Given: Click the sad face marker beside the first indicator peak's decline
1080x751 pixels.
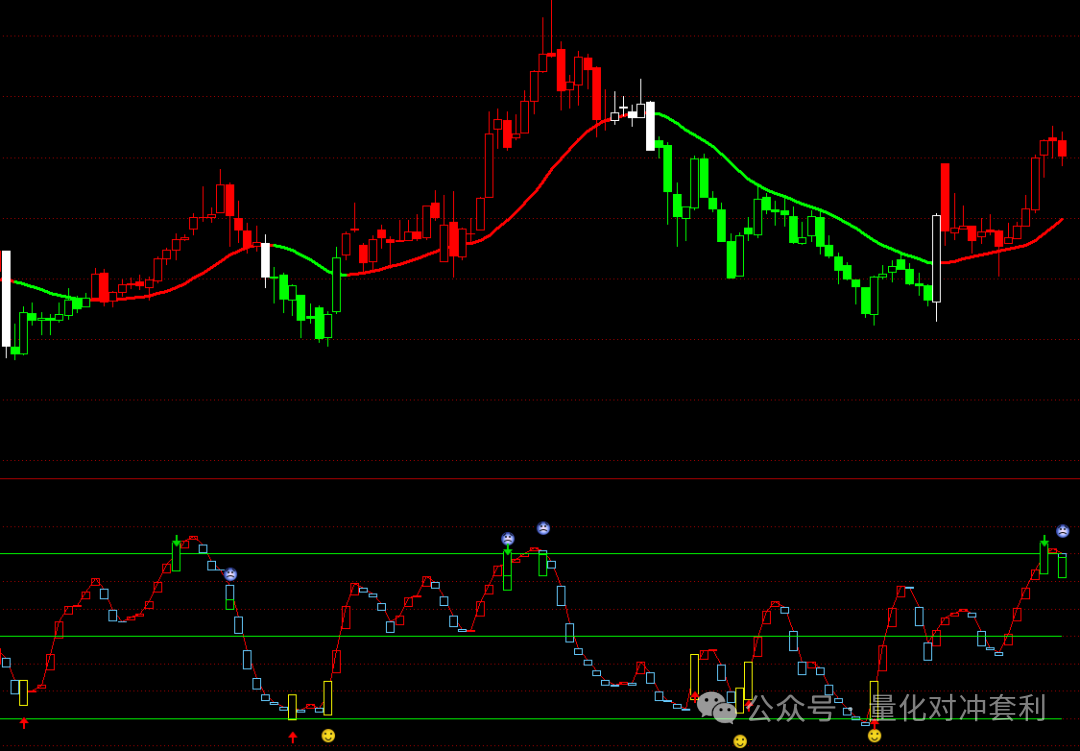Looking at the screenshot, I should (231, 574).
